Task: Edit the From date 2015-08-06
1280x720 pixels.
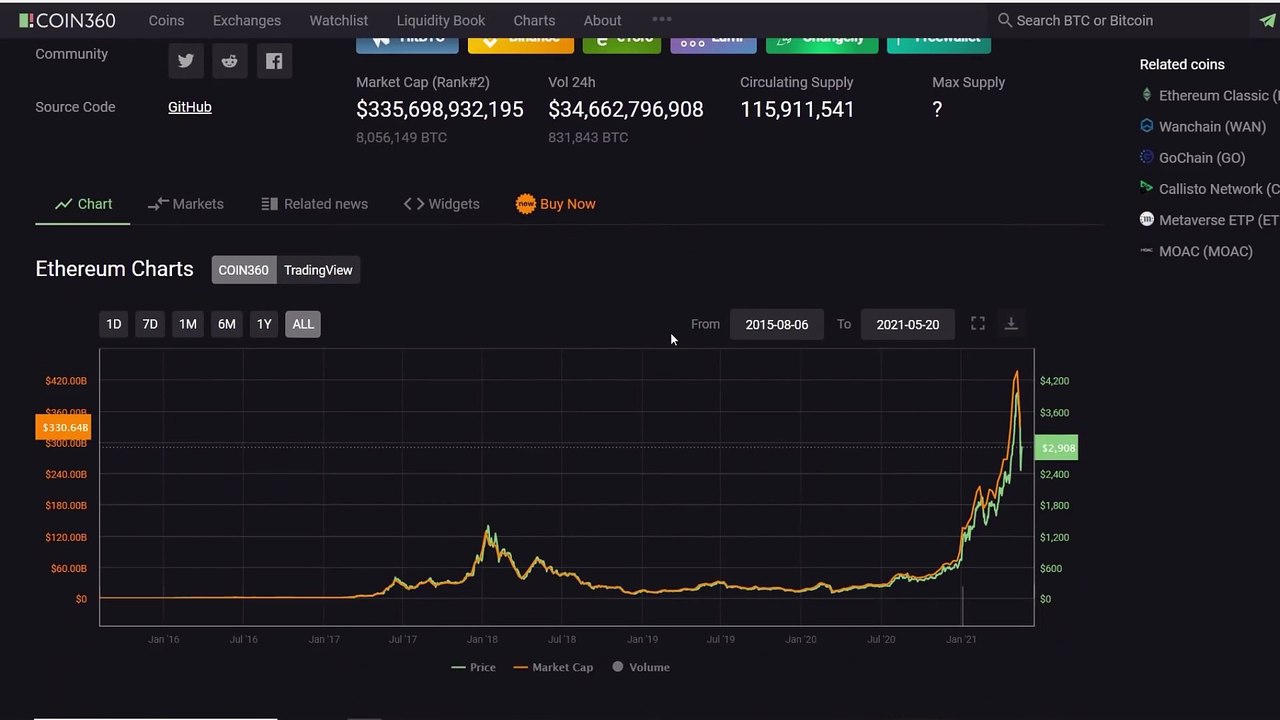Action: pyautogui.click(x=777, y=324)
